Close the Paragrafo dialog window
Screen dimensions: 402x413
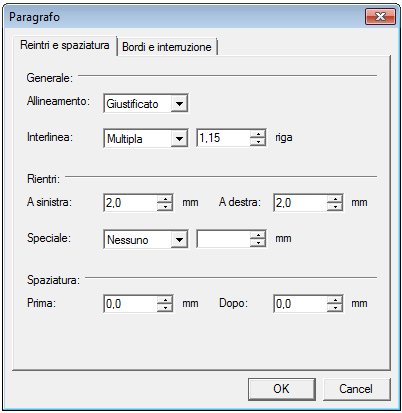tap(380, 17)
